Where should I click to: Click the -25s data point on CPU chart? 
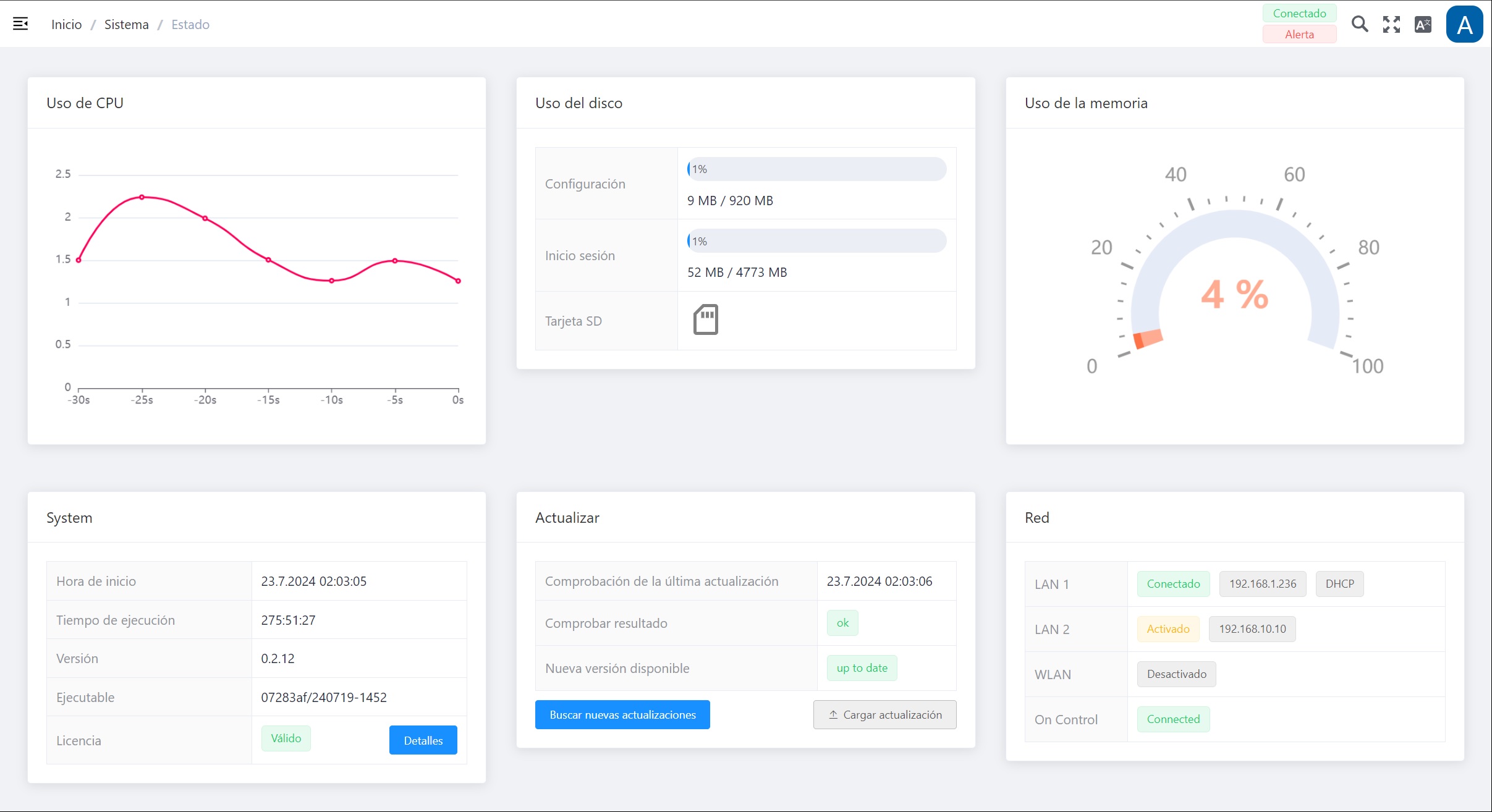point(142,197)
